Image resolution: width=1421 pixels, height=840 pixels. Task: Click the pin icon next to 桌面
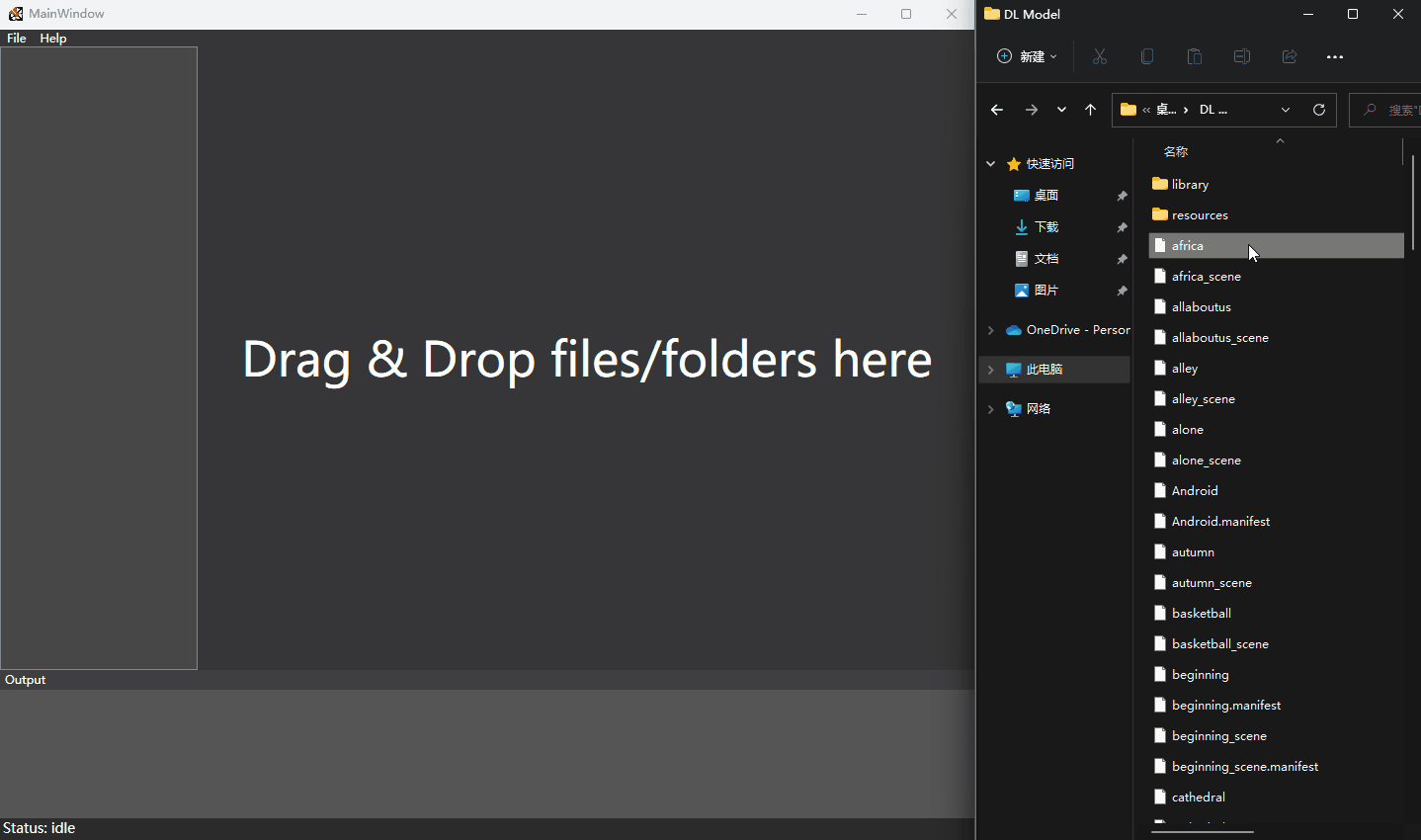pos(1122,196)
